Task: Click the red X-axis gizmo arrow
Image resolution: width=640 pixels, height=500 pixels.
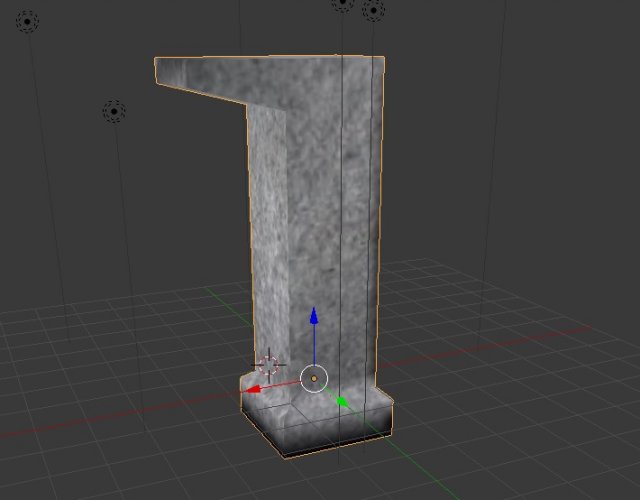Action: [257, 388]
